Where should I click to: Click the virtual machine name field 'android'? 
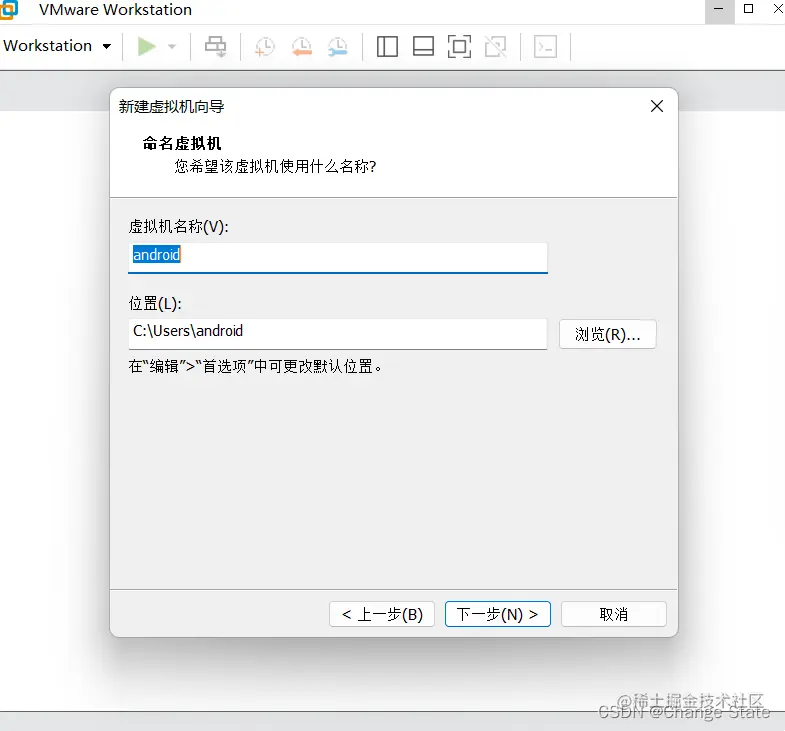pyautogui.click(x=338, y=257)
